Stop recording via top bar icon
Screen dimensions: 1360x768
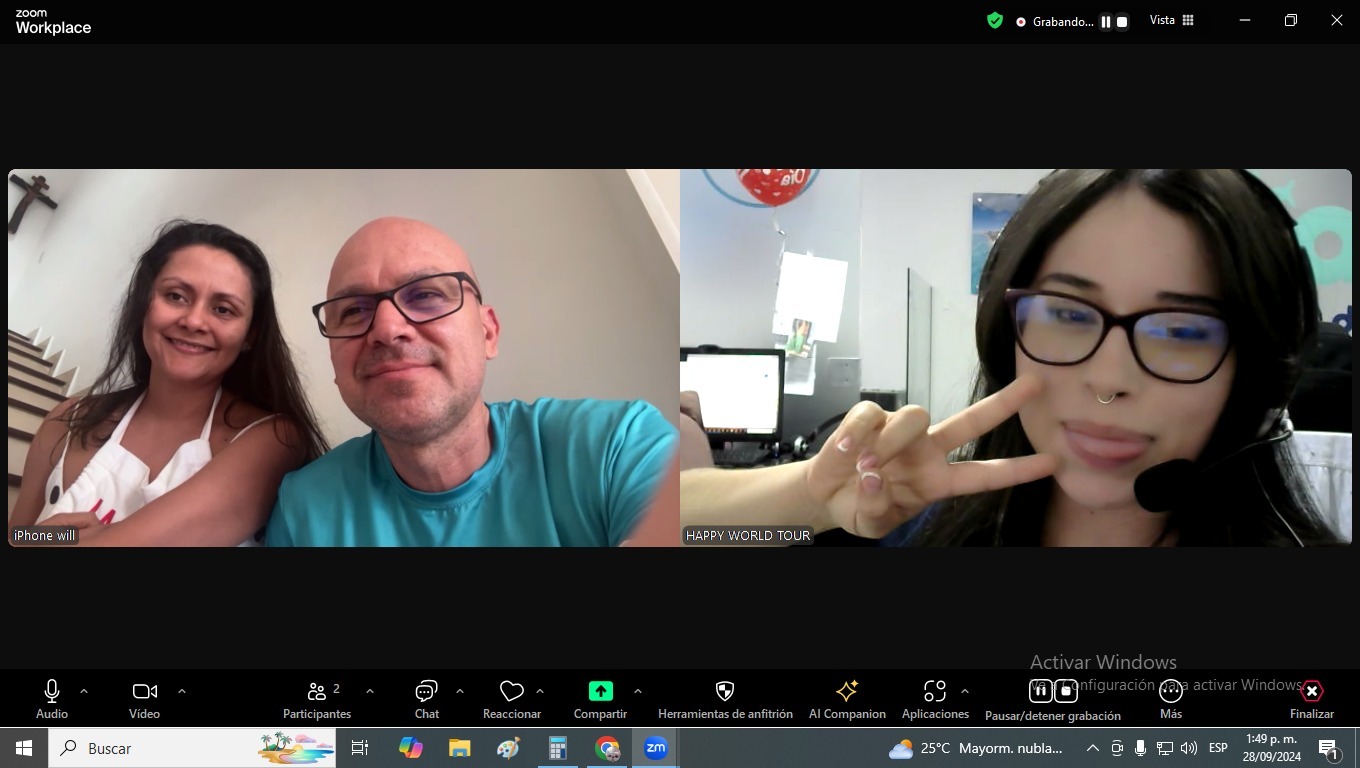pos(1122,21)
